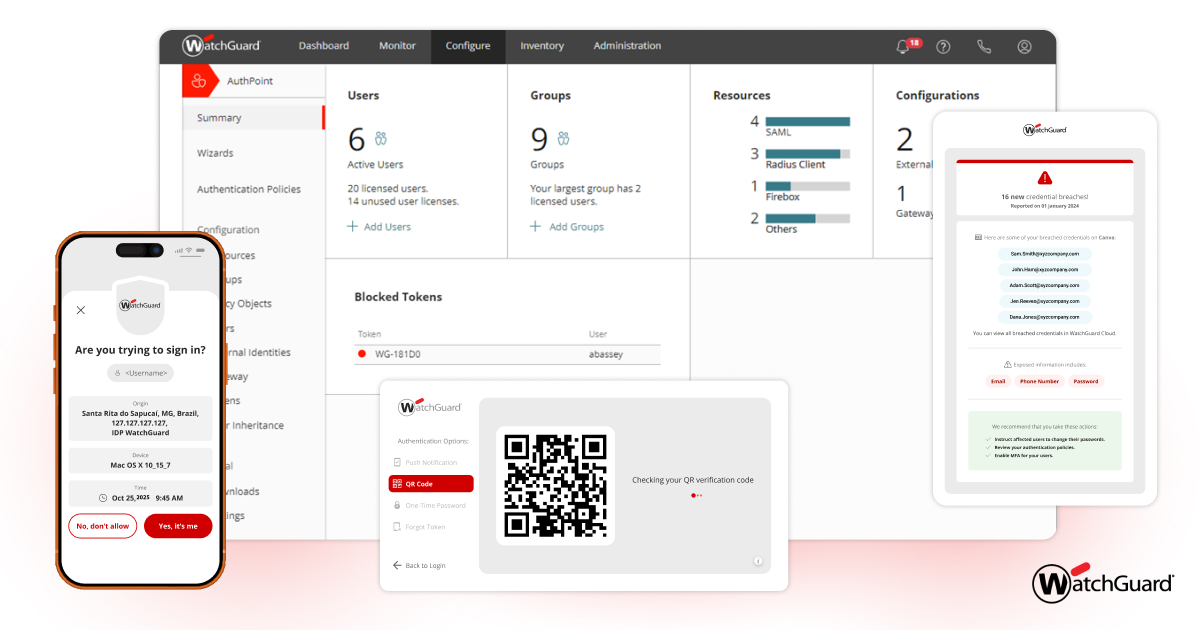
Task: Click the "6" active users count
Action: point(356,139)
